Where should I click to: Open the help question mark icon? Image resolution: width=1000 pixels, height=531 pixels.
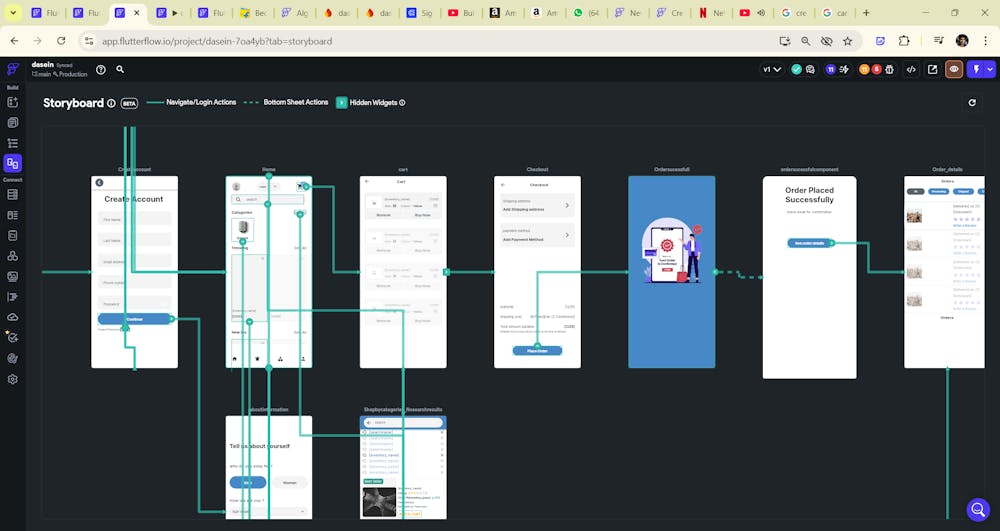click(100, 70)
